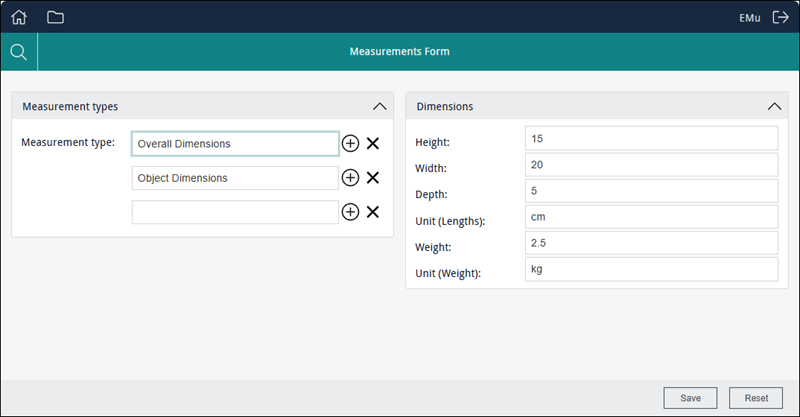Collapse the Dimensions panel

pos(774,106)
